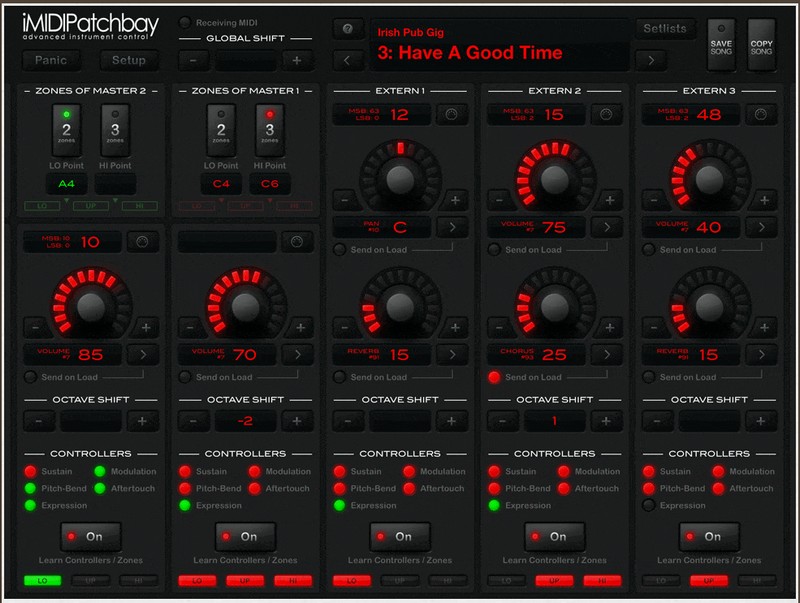800x603 pixels.
Task: Click the LO Point A4 field
Action: (67, 184)
